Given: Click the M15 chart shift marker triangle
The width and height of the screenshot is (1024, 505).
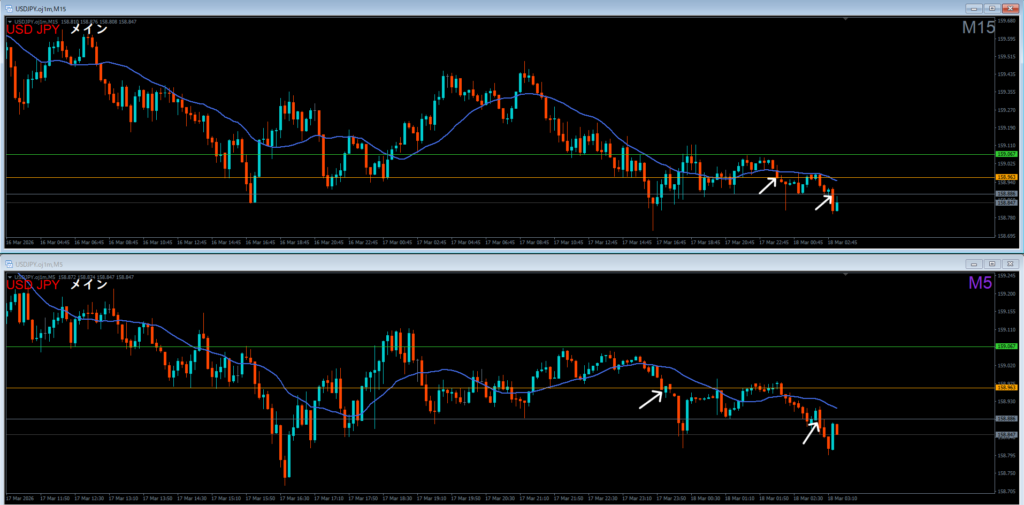Looking at the screenshot, I should (846, 20).
